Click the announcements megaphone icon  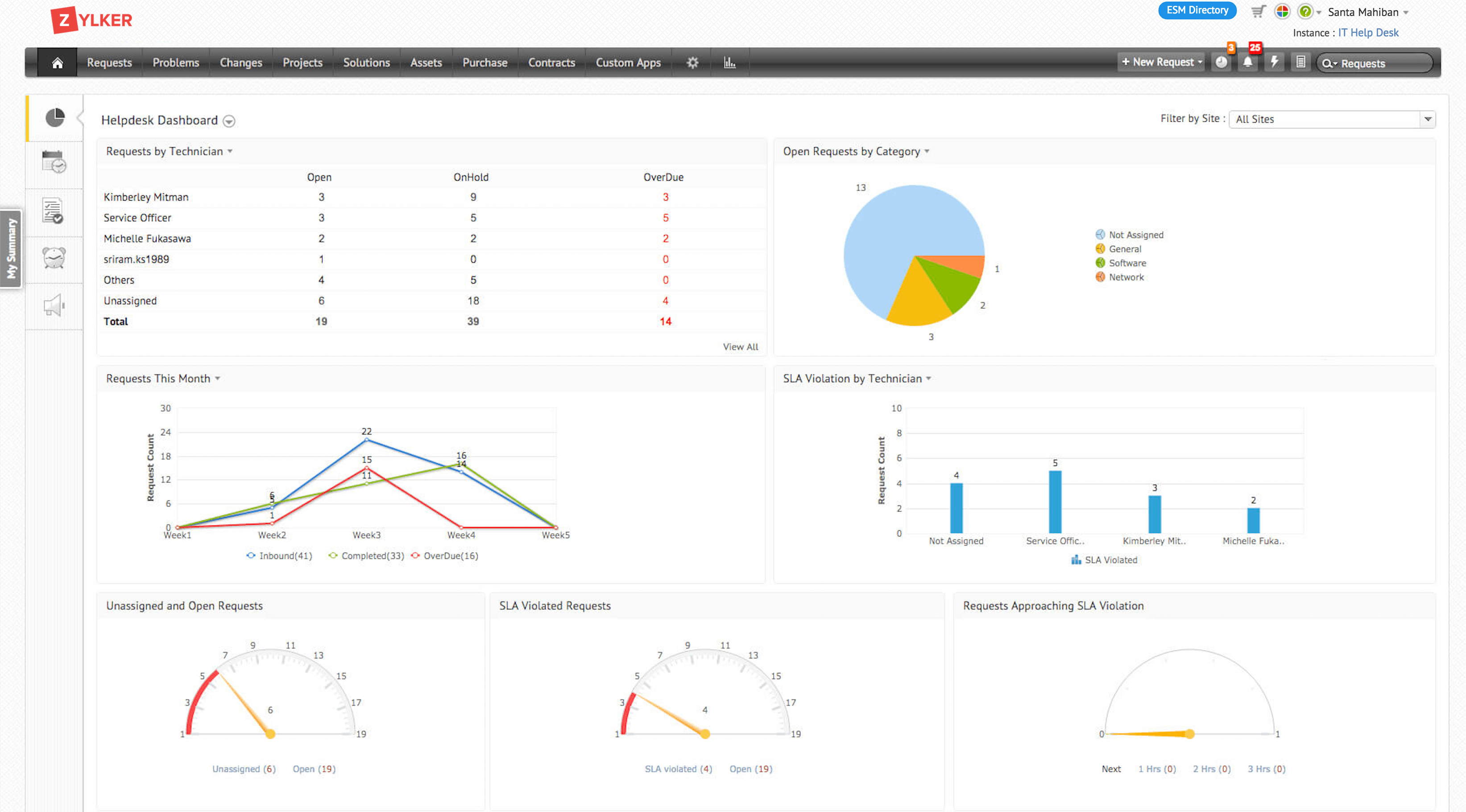click(54, 306)
